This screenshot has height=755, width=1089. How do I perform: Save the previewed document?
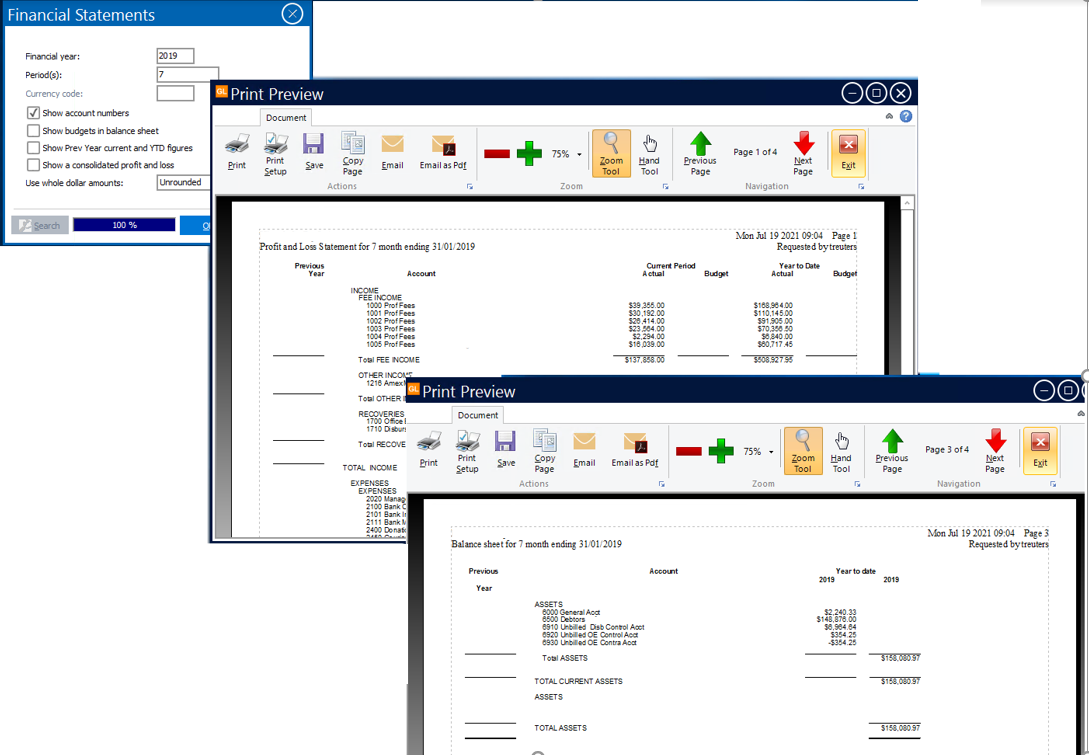pos(313,152)
